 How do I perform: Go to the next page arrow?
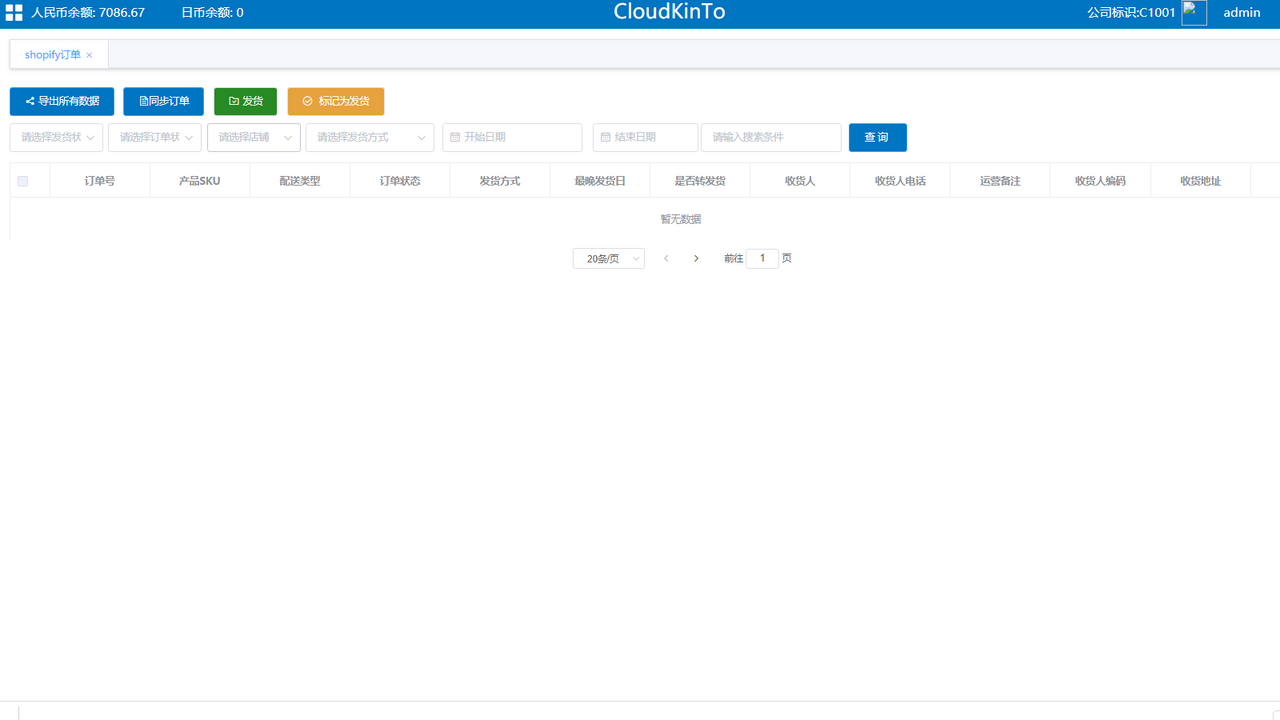pos(697,258)
